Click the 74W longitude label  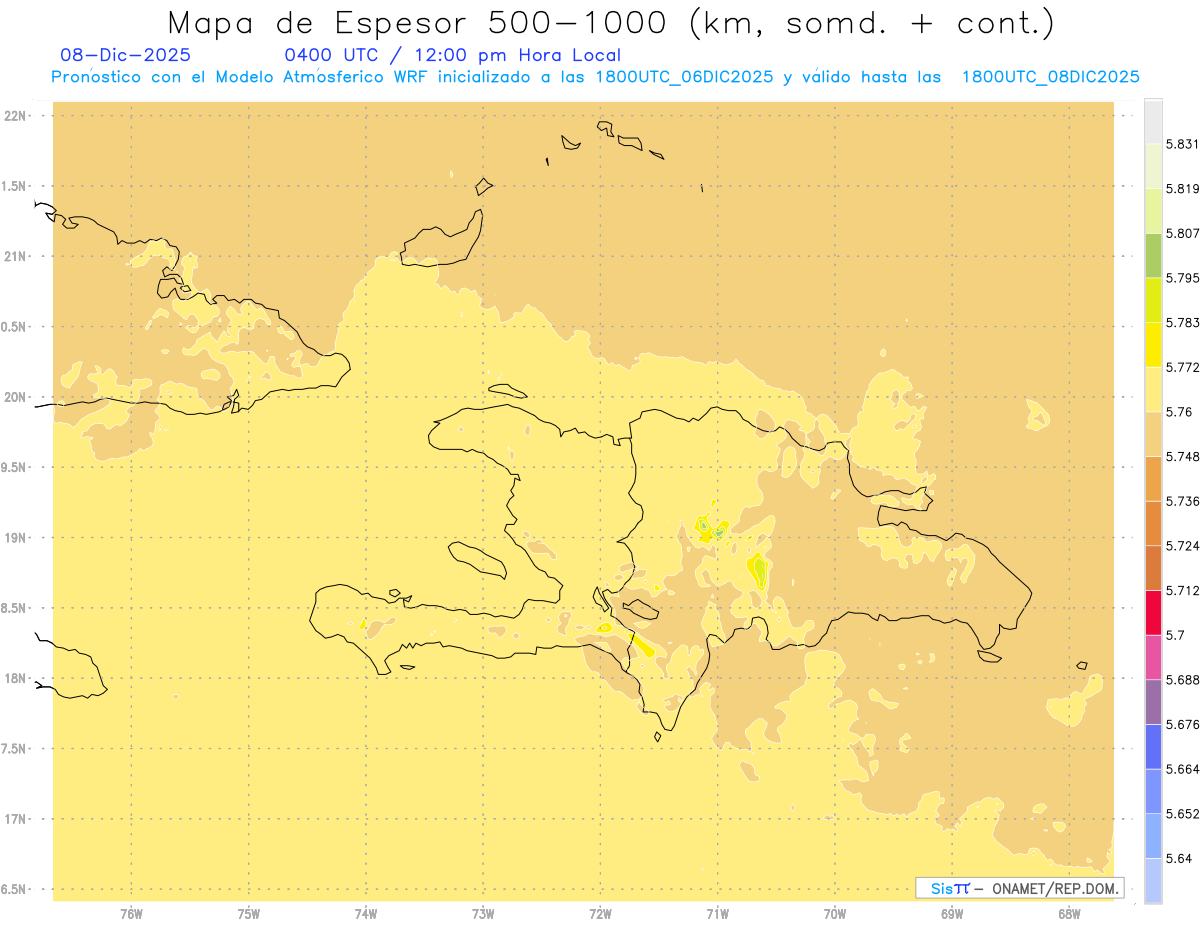(366, 914)
